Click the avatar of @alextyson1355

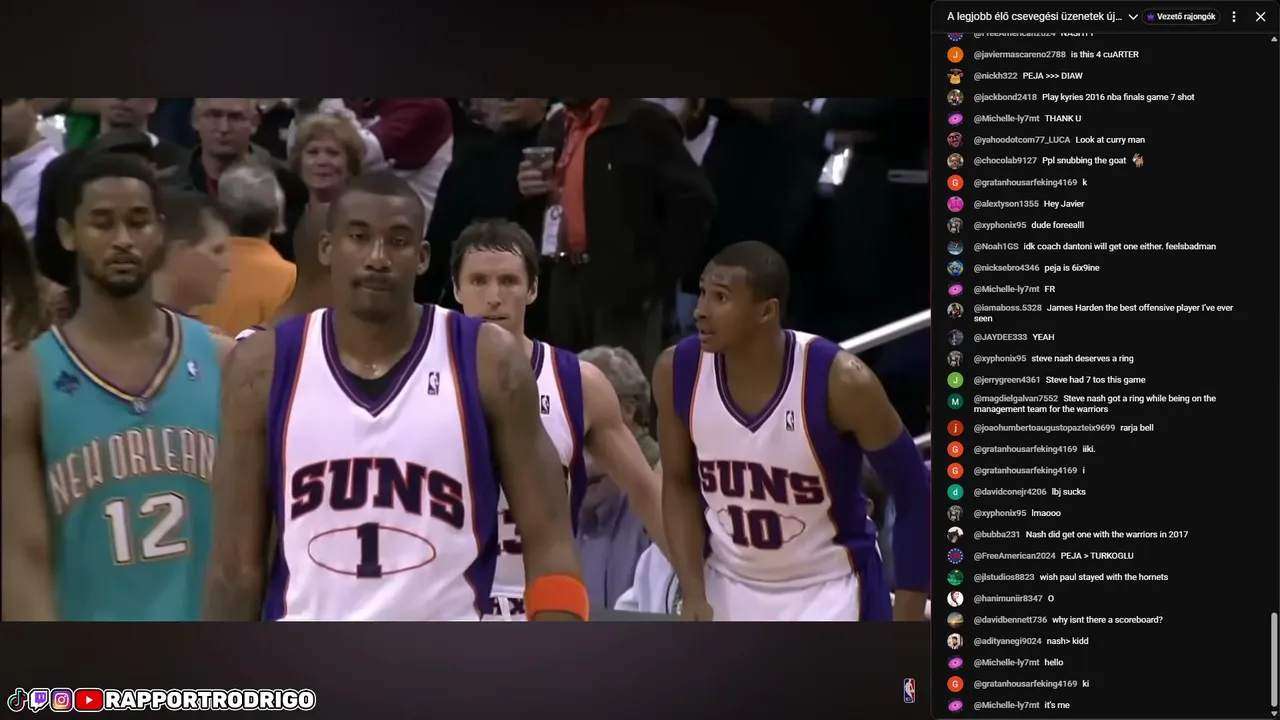click(955, 204)
